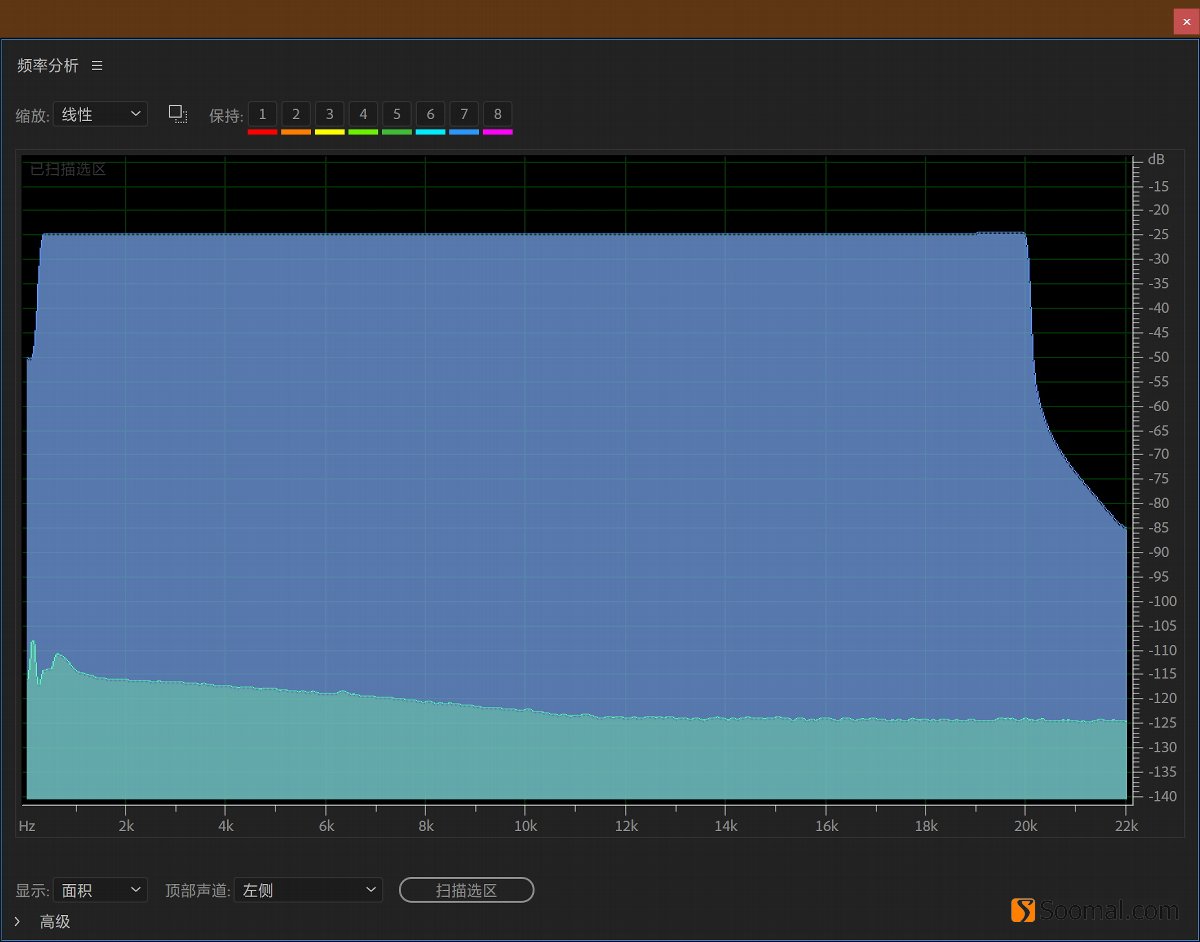This screenshot has width=1200, height=942.
Task: Click the scan-selection-while-playing icon beside 缩放
Action: point(177,114)
